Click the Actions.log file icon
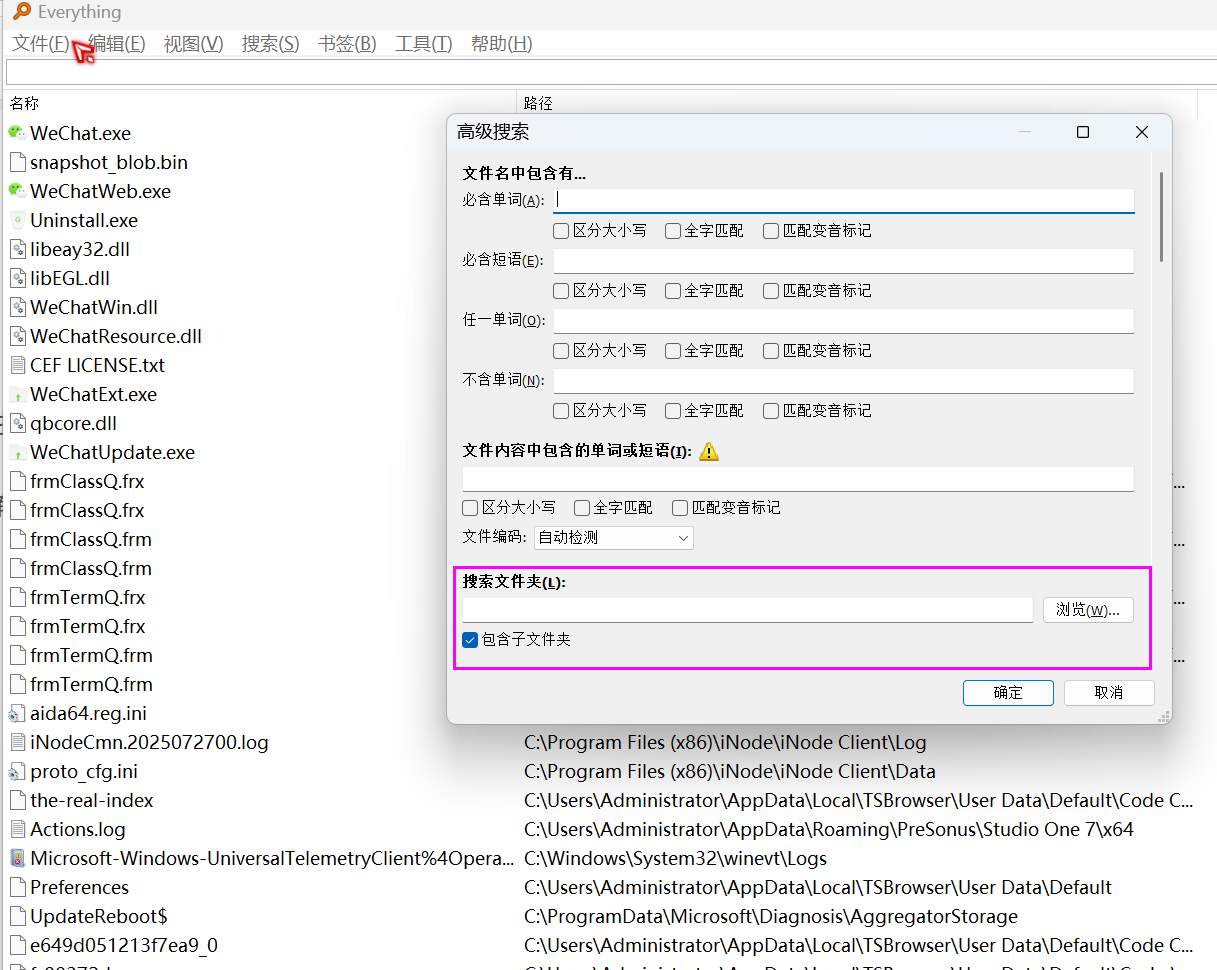The height and width of the screenshot is (970, 1217). pos(17,829)
